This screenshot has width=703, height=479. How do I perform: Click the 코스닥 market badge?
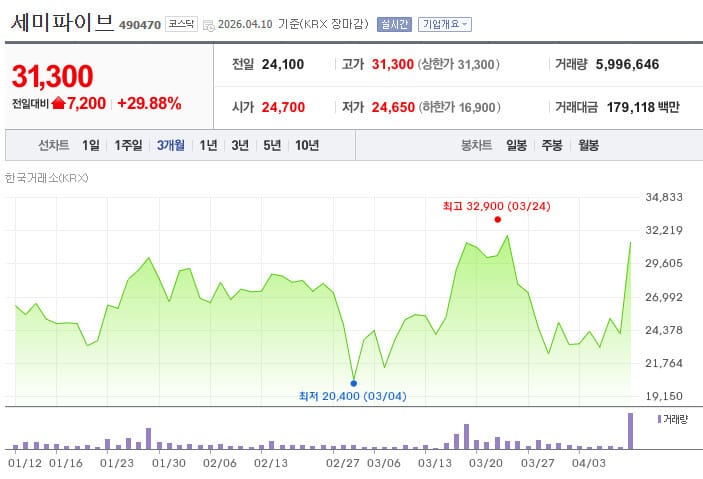click(181, 24)
